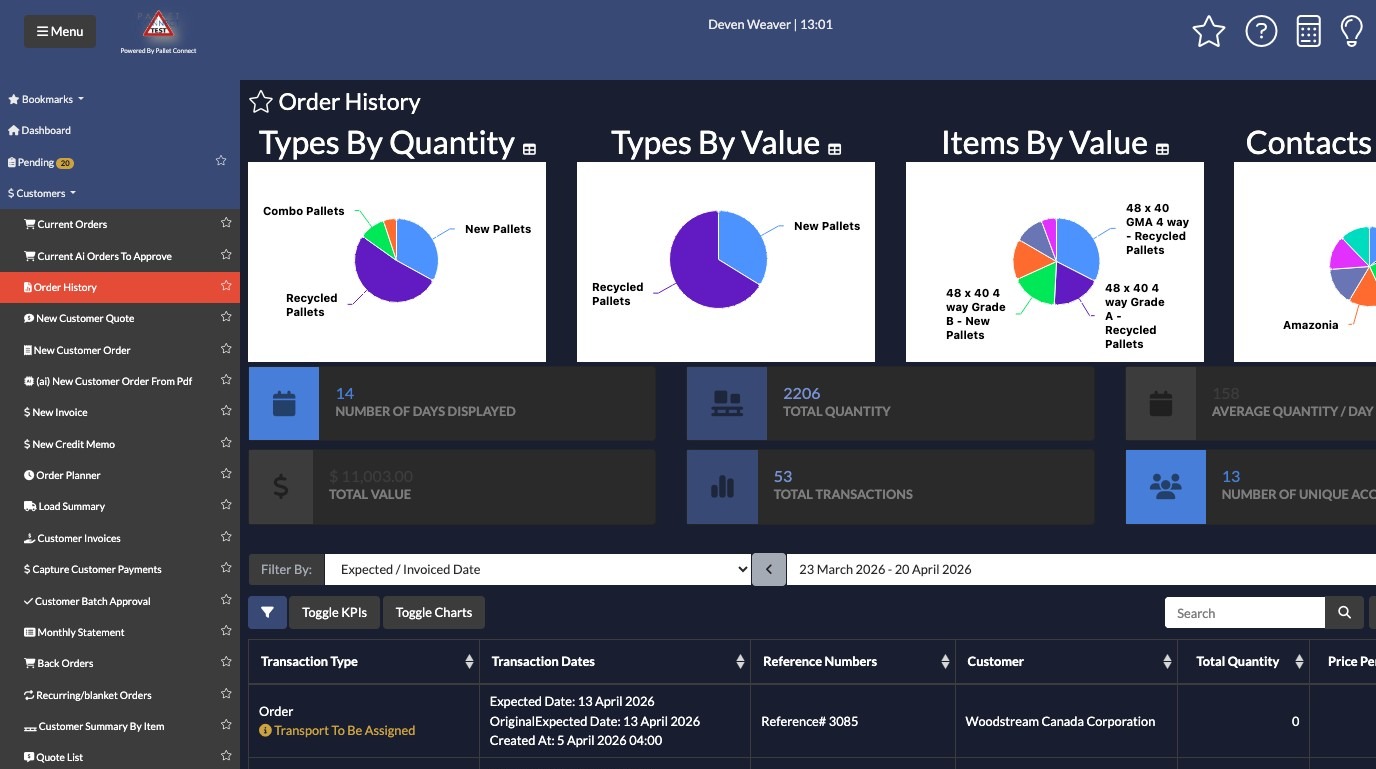Click the New Pallets slice in Types By Value

745,243
